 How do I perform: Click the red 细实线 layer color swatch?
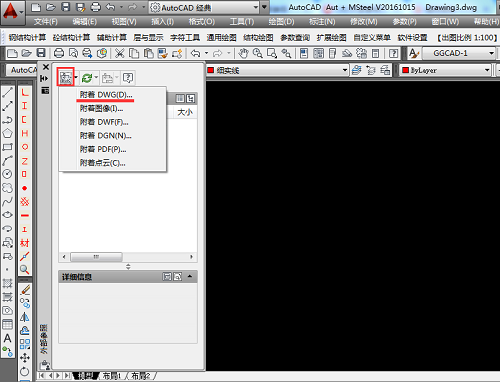[211, 70]
